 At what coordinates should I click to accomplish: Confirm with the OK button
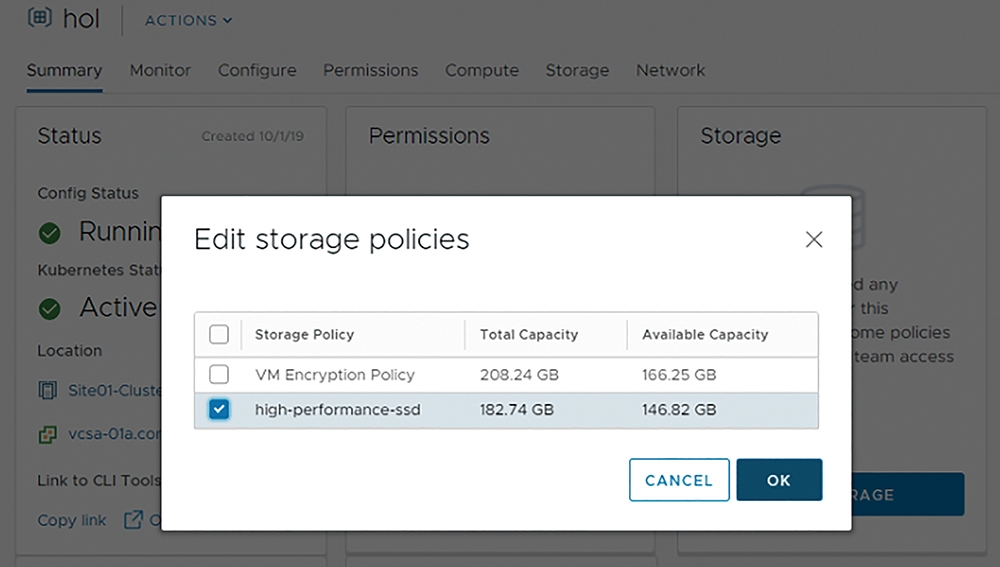pos(779,480)
